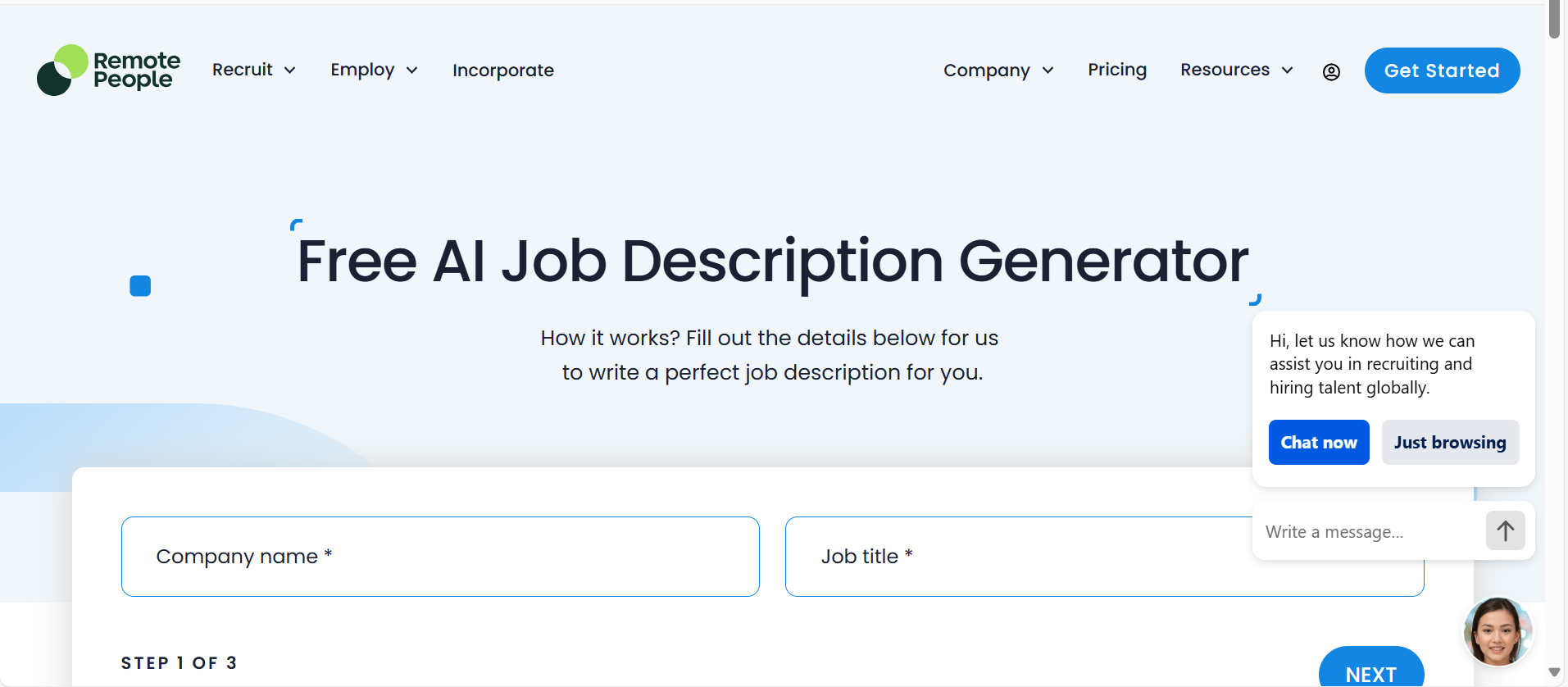The image size is (1568, 687).
Task: Expand the Recruit dropdown menu
Action: pos(253,71)
